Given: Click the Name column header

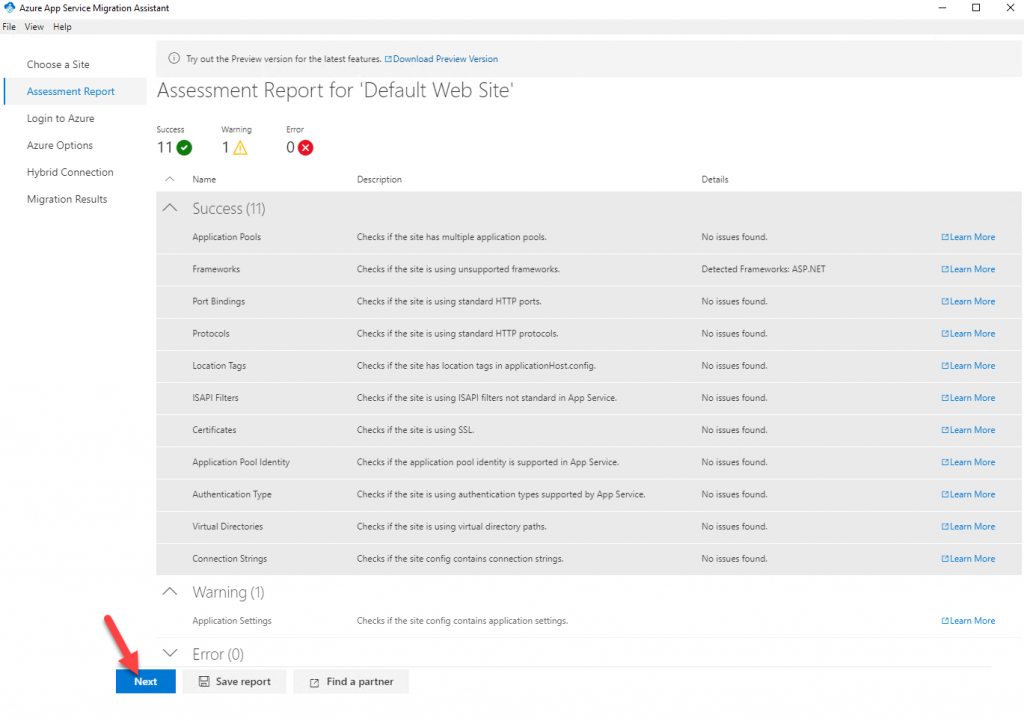Looking at the screenshot, I should [204, 179].
